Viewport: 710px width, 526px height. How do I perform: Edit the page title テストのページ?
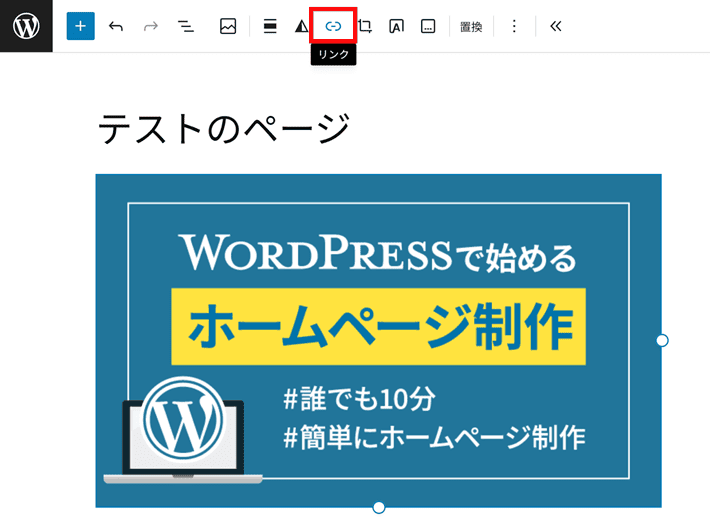point(224,129)
